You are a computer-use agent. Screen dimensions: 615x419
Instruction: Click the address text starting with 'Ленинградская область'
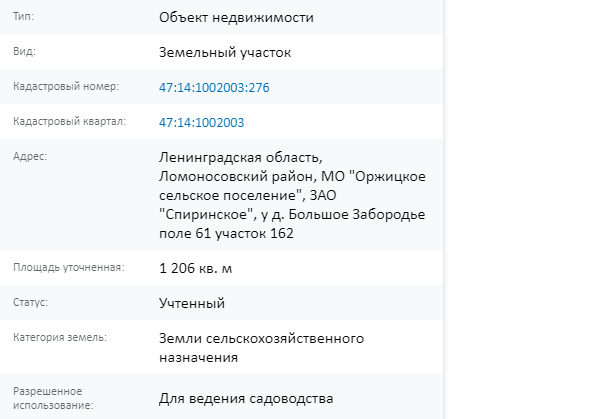pos(292,195)
